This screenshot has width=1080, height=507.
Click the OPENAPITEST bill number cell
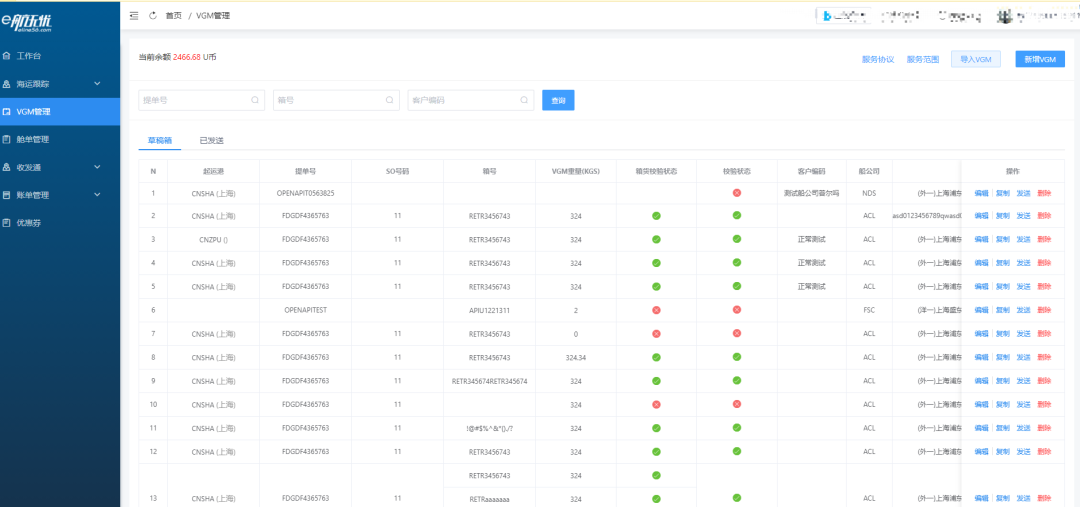point(305,310)
